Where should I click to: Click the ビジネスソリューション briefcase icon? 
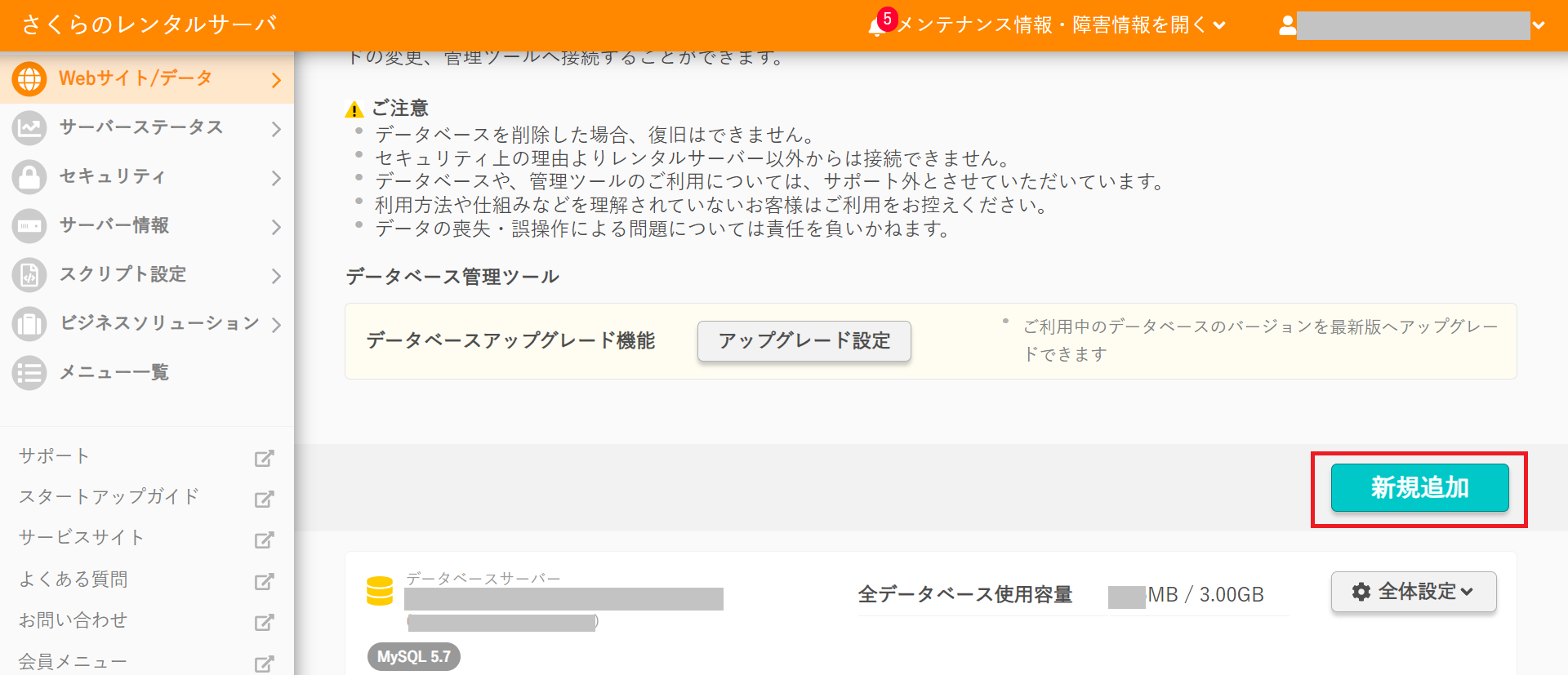pyautogui.click(x=29, y=324)
